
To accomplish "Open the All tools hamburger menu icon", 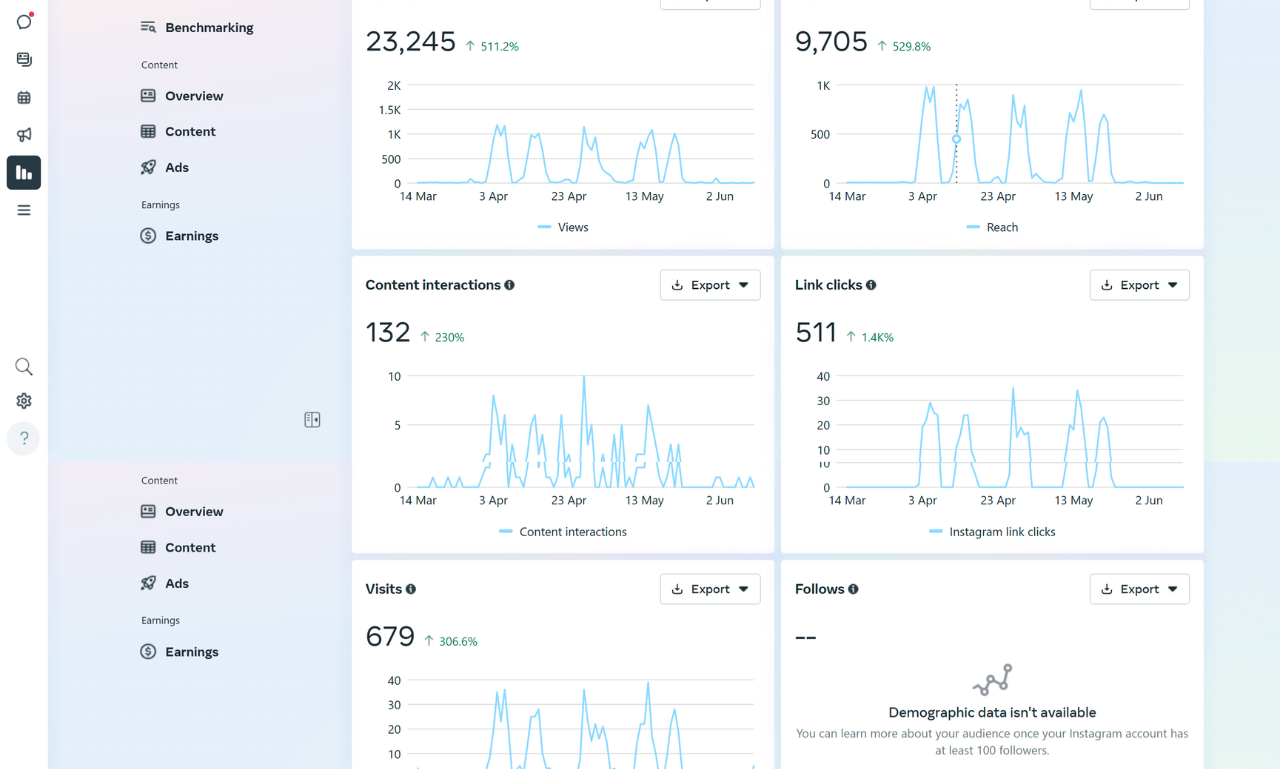I will [x=24, y=210].
